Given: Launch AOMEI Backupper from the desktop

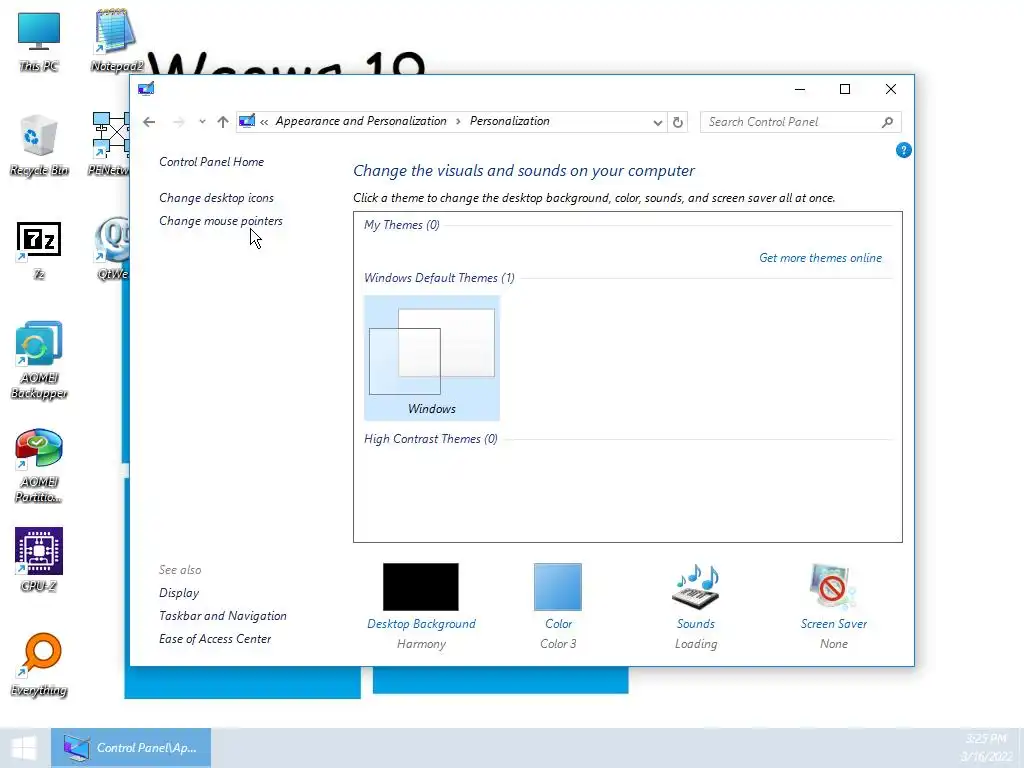Looking at the screenshot, I should pyautogui.click(x=39, y=360).
